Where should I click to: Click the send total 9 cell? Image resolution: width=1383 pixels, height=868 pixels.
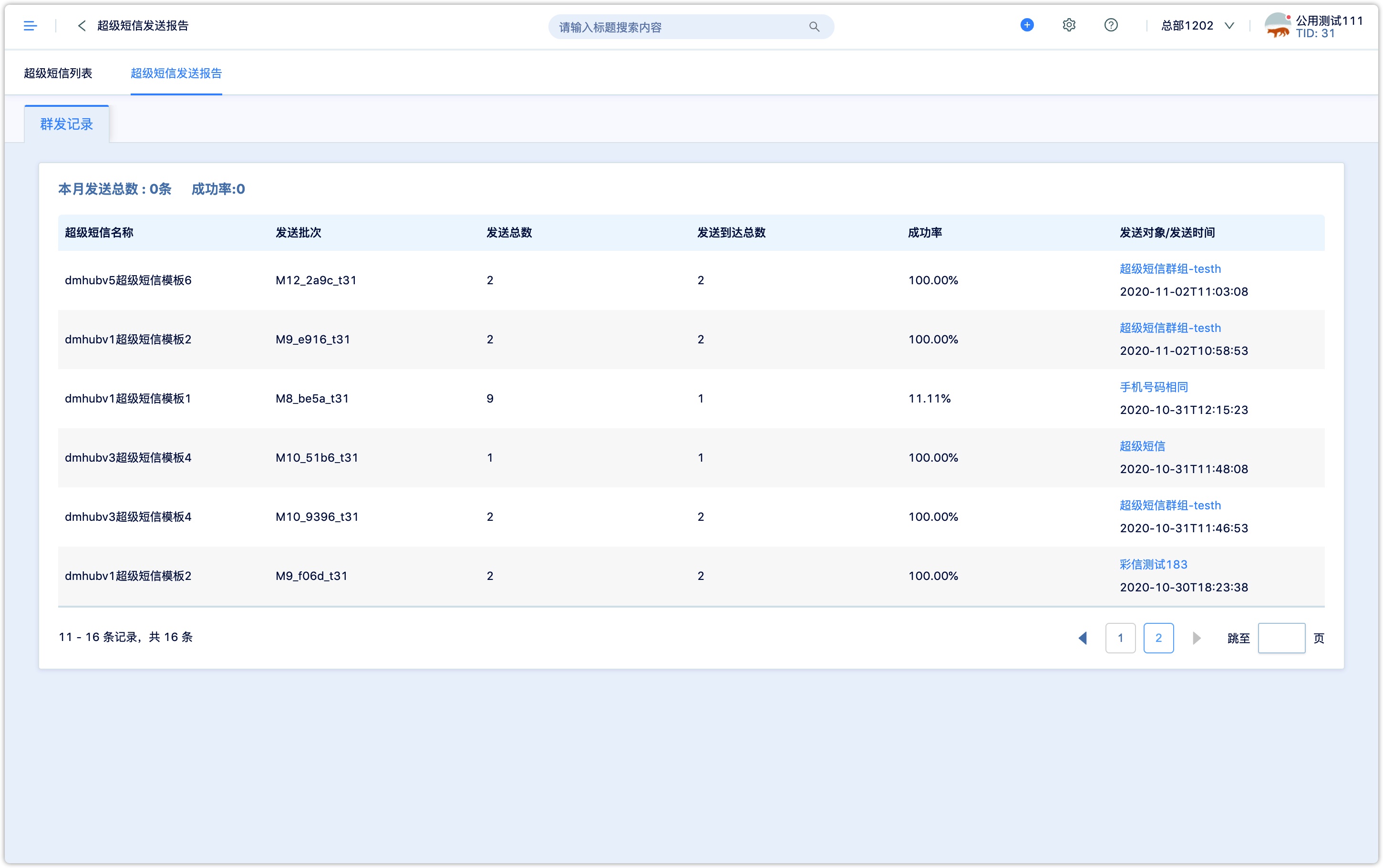click(489, 398)
